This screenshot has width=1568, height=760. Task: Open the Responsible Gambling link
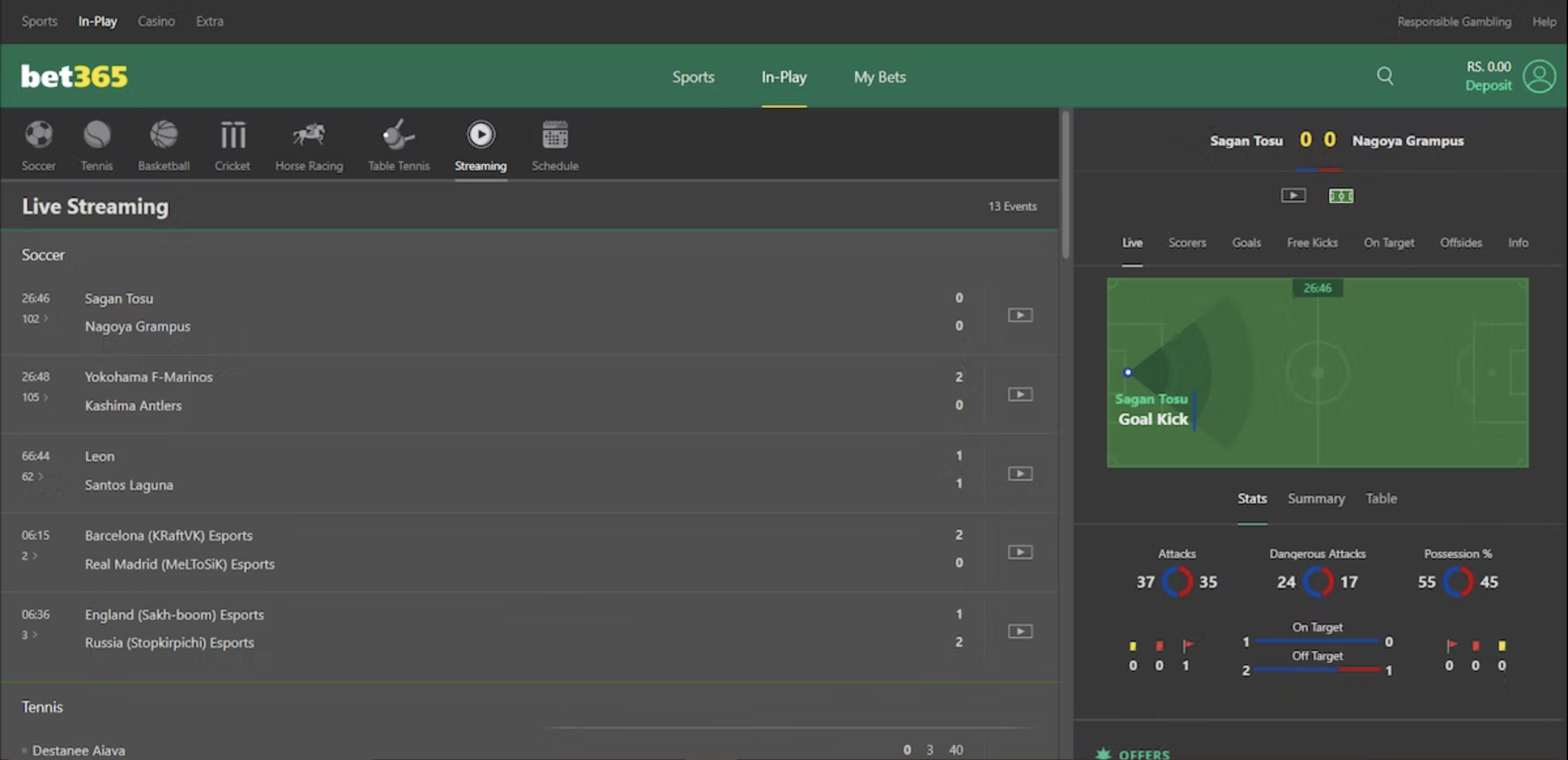[1454, 22]
